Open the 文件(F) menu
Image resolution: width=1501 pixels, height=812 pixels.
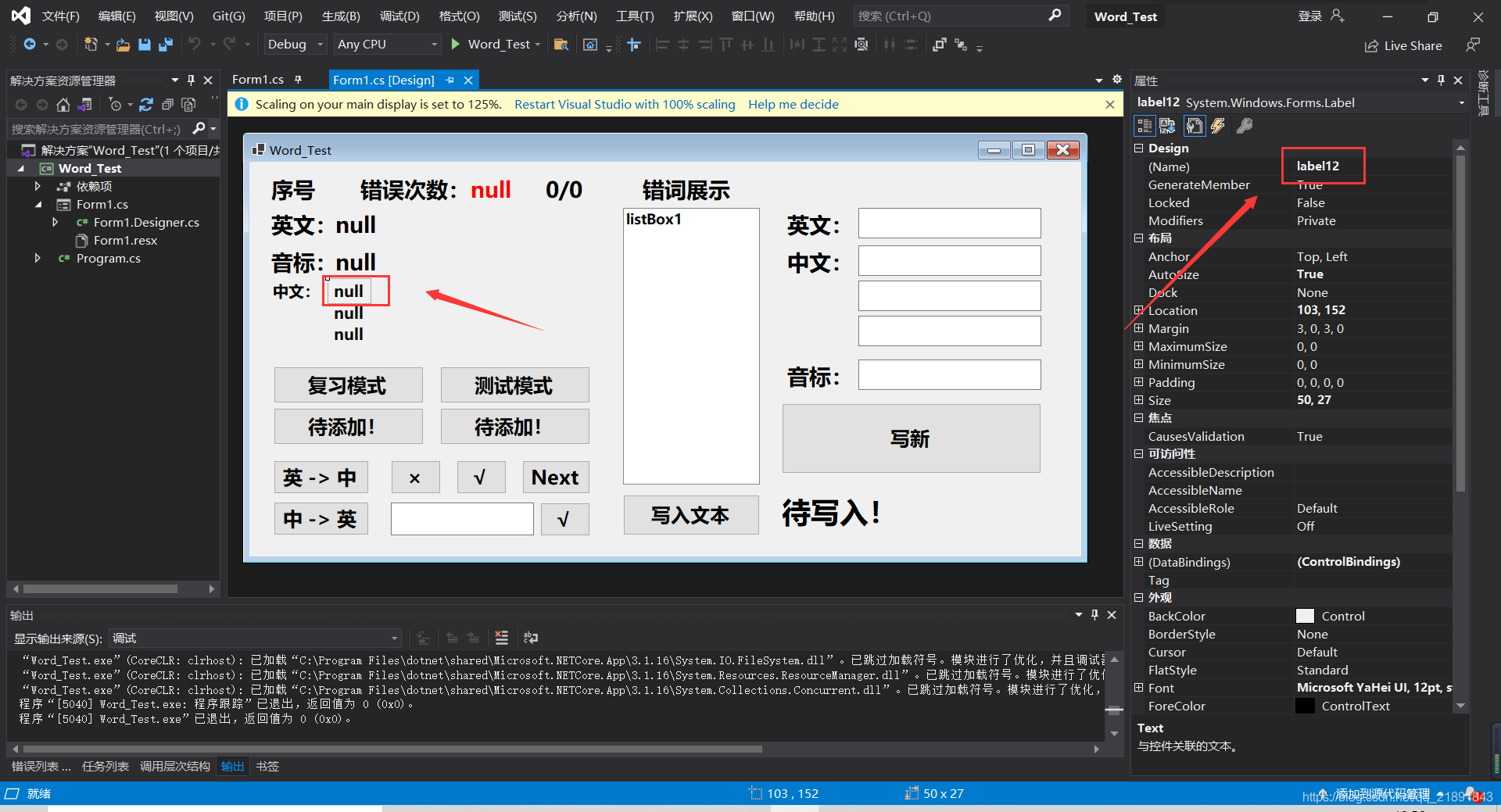click(60, 16)
